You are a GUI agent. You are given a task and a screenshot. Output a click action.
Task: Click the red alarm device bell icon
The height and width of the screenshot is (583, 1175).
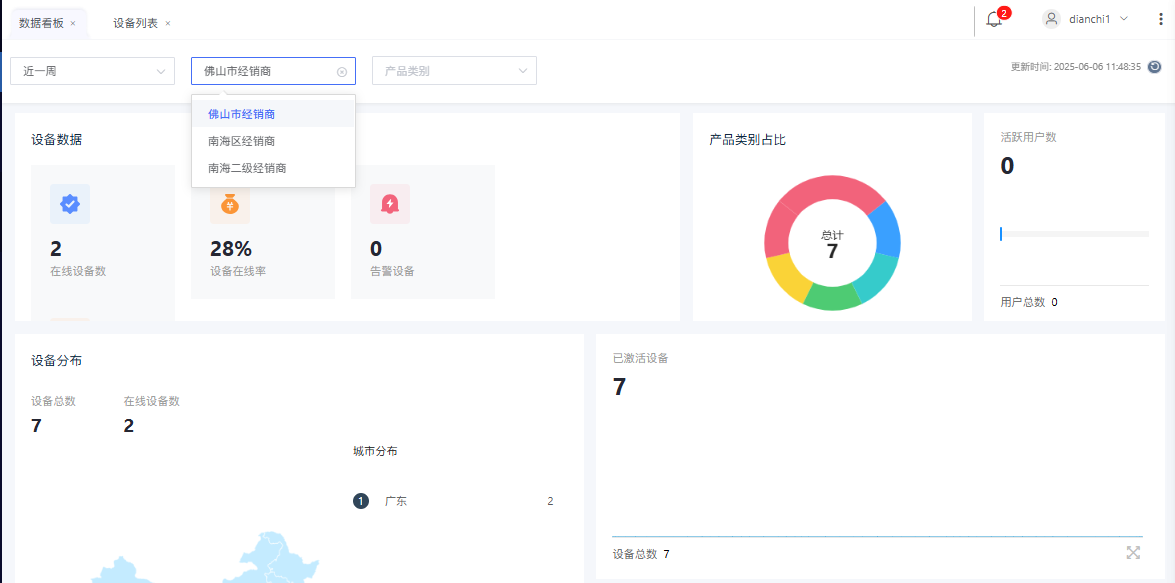point(390,204)
